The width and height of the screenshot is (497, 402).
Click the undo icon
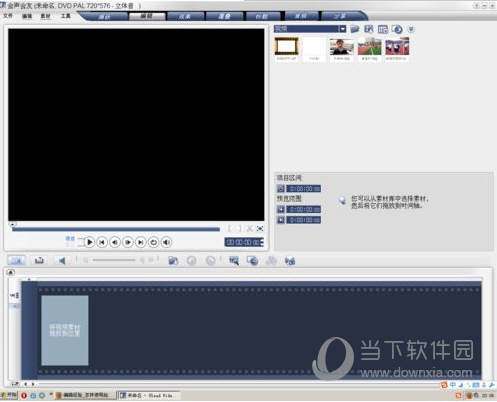pos(191,260)
